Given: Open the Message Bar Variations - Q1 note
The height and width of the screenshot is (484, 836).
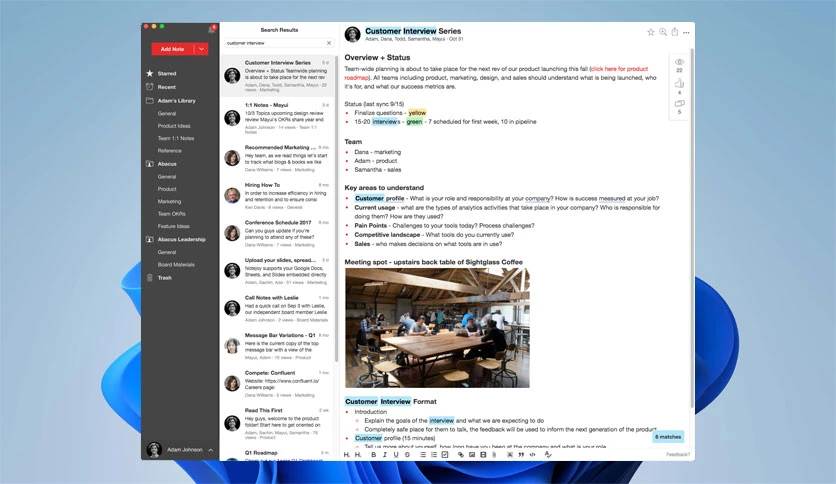Looking at the screenshot, I should pyautogui.click(x=278, y=346).
